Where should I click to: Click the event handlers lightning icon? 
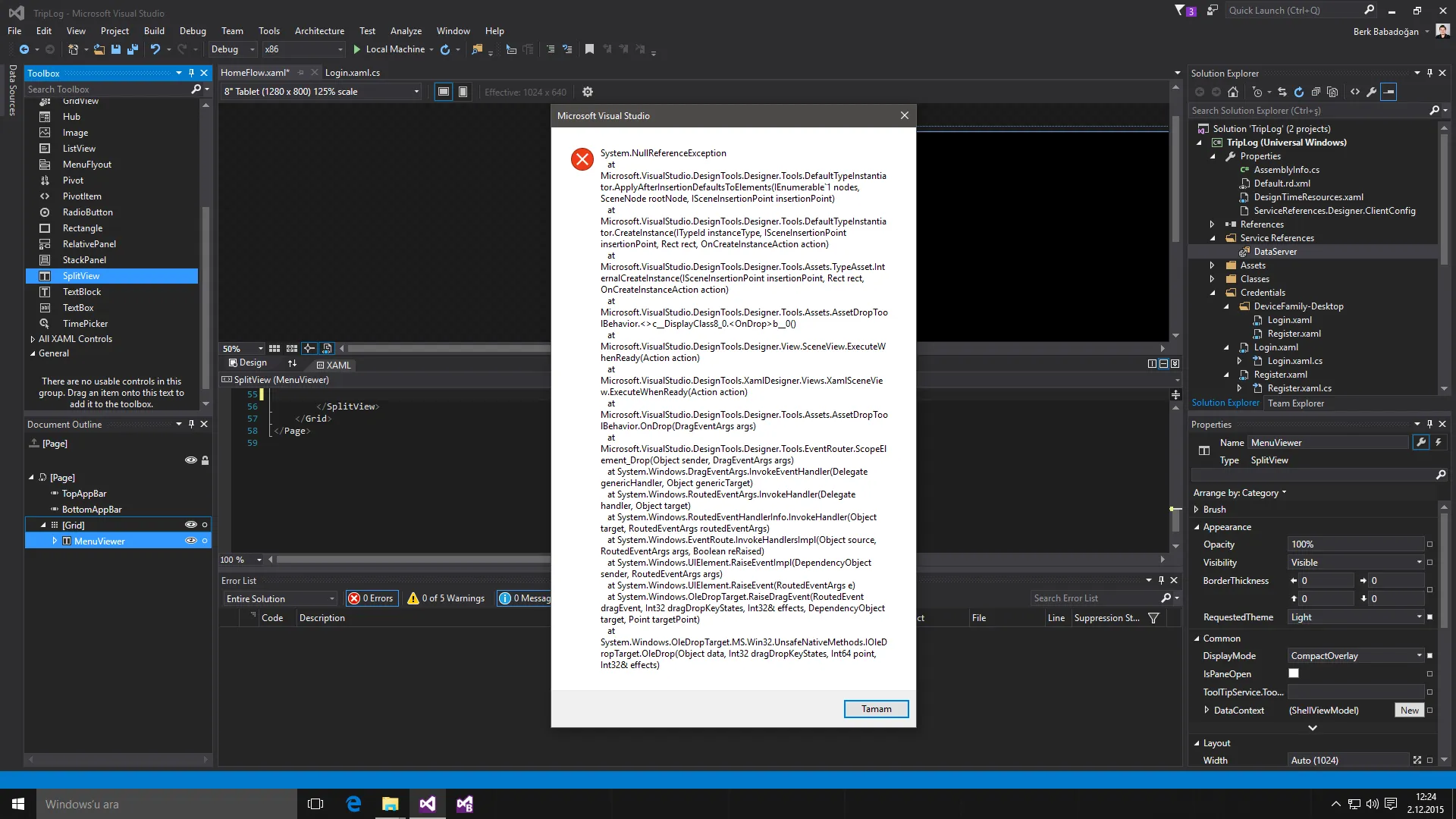pos(1438,442)
